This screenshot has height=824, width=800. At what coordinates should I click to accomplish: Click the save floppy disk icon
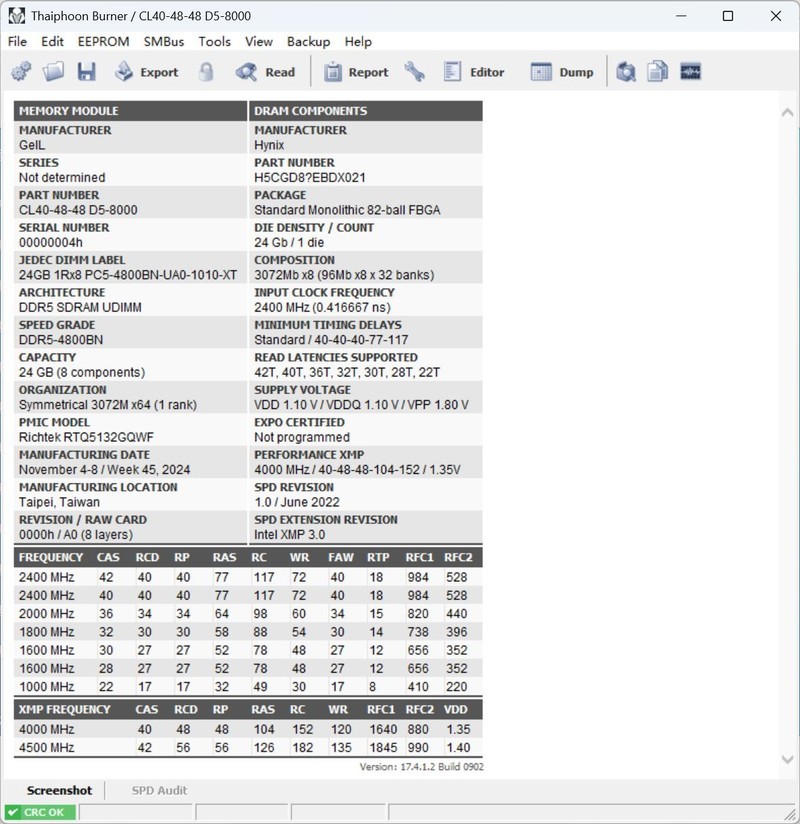tap(86, 72)
